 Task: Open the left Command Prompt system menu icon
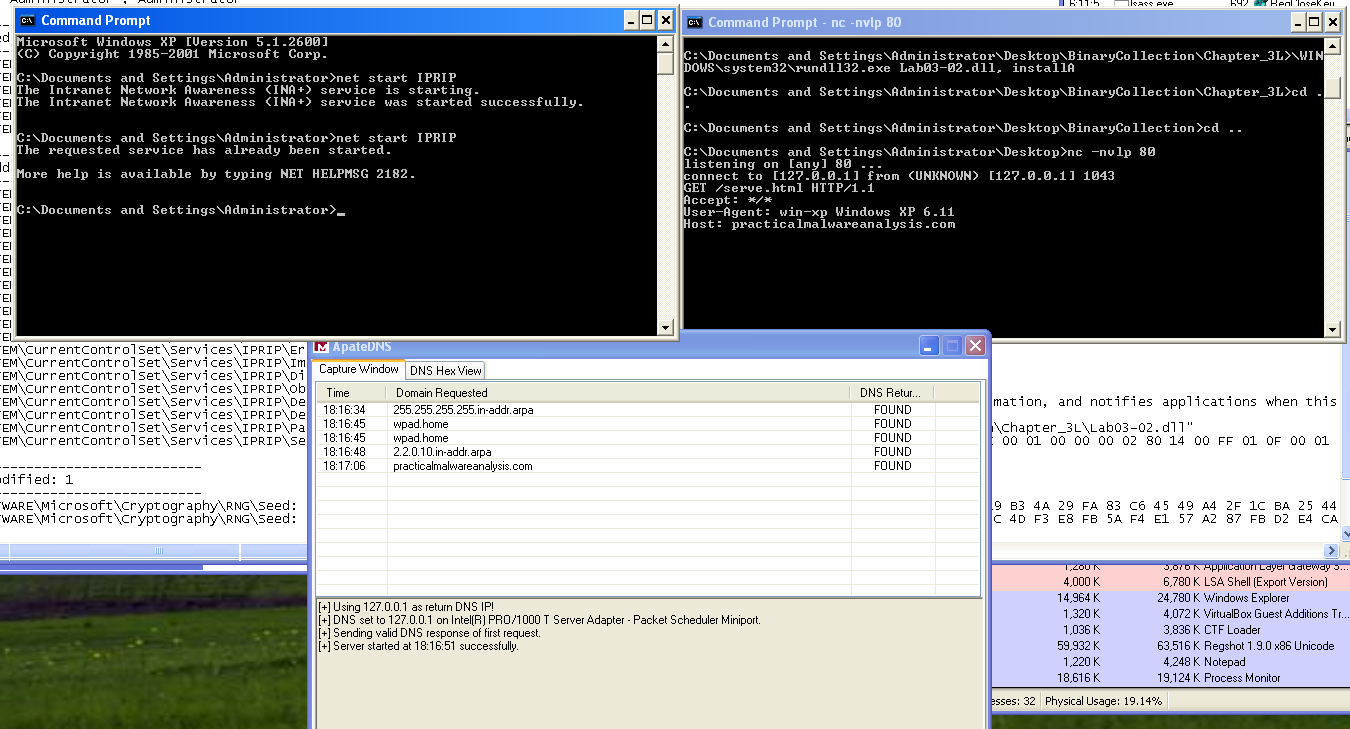[27, 20]
